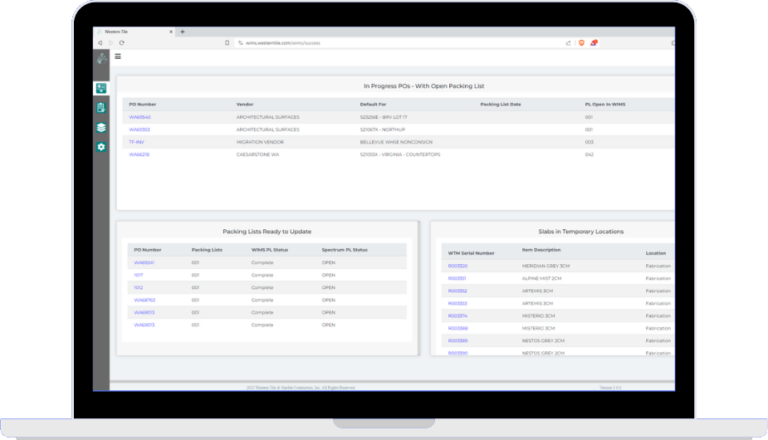Open PO 1012 in Packing Lists Ready
This screenshot has height=440, width=768.
139,287
